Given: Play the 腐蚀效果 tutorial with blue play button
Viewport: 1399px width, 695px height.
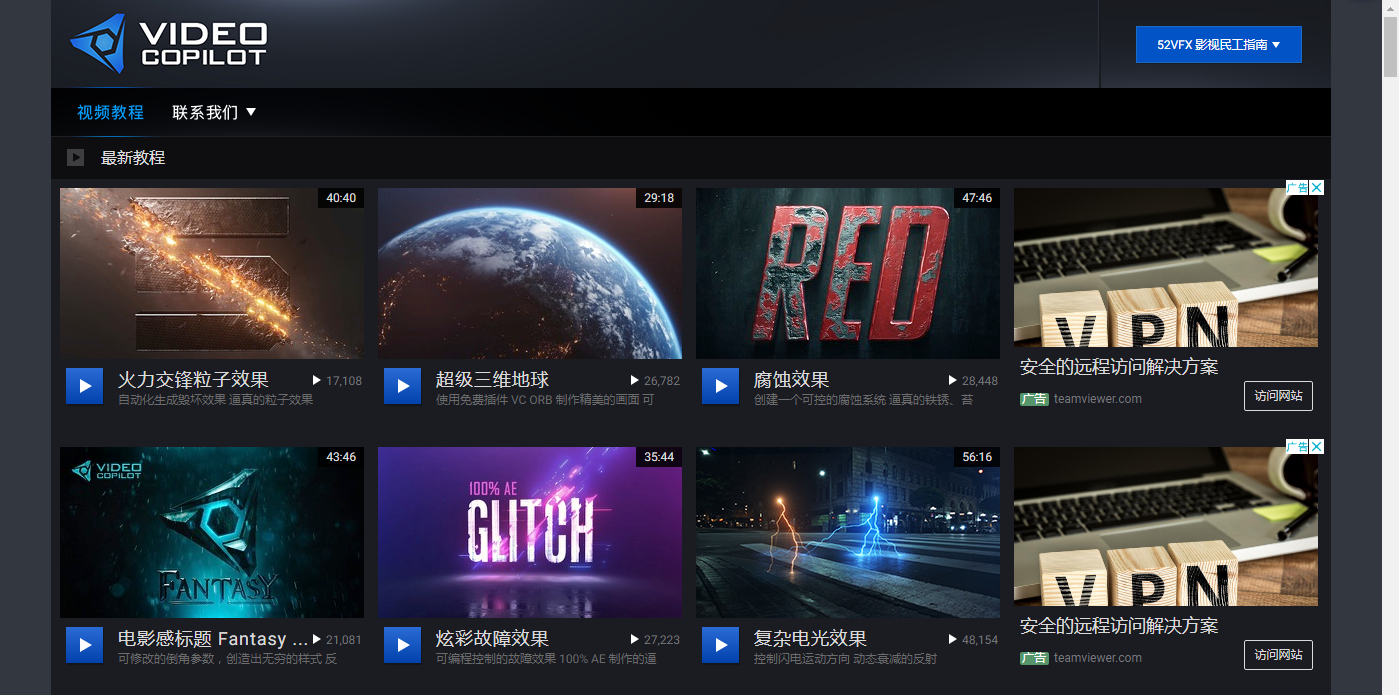Looking at the screenshot, I should [x=721, y=386].
